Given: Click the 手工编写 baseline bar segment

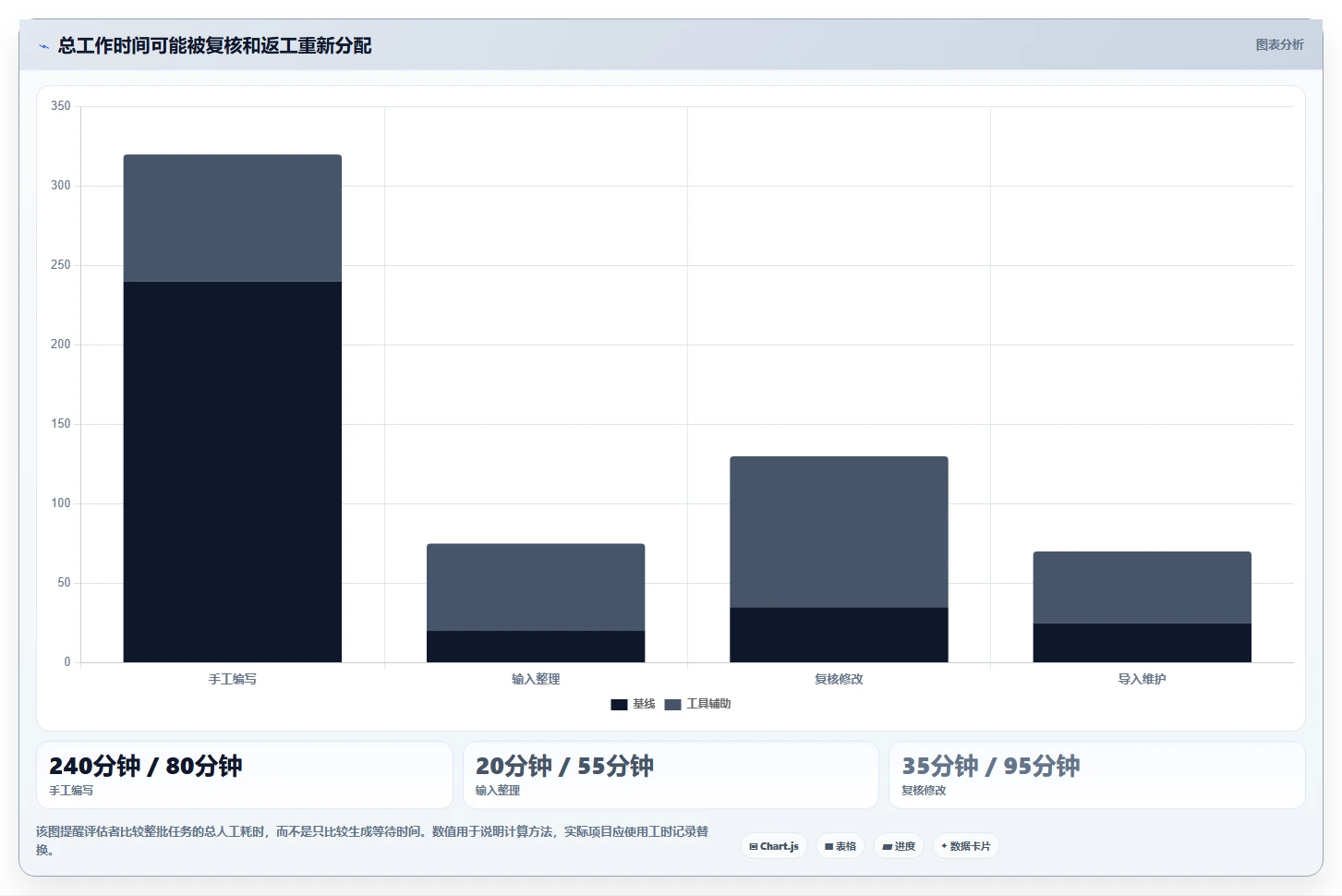Looking at the screenshot, I should pos(233,472).
